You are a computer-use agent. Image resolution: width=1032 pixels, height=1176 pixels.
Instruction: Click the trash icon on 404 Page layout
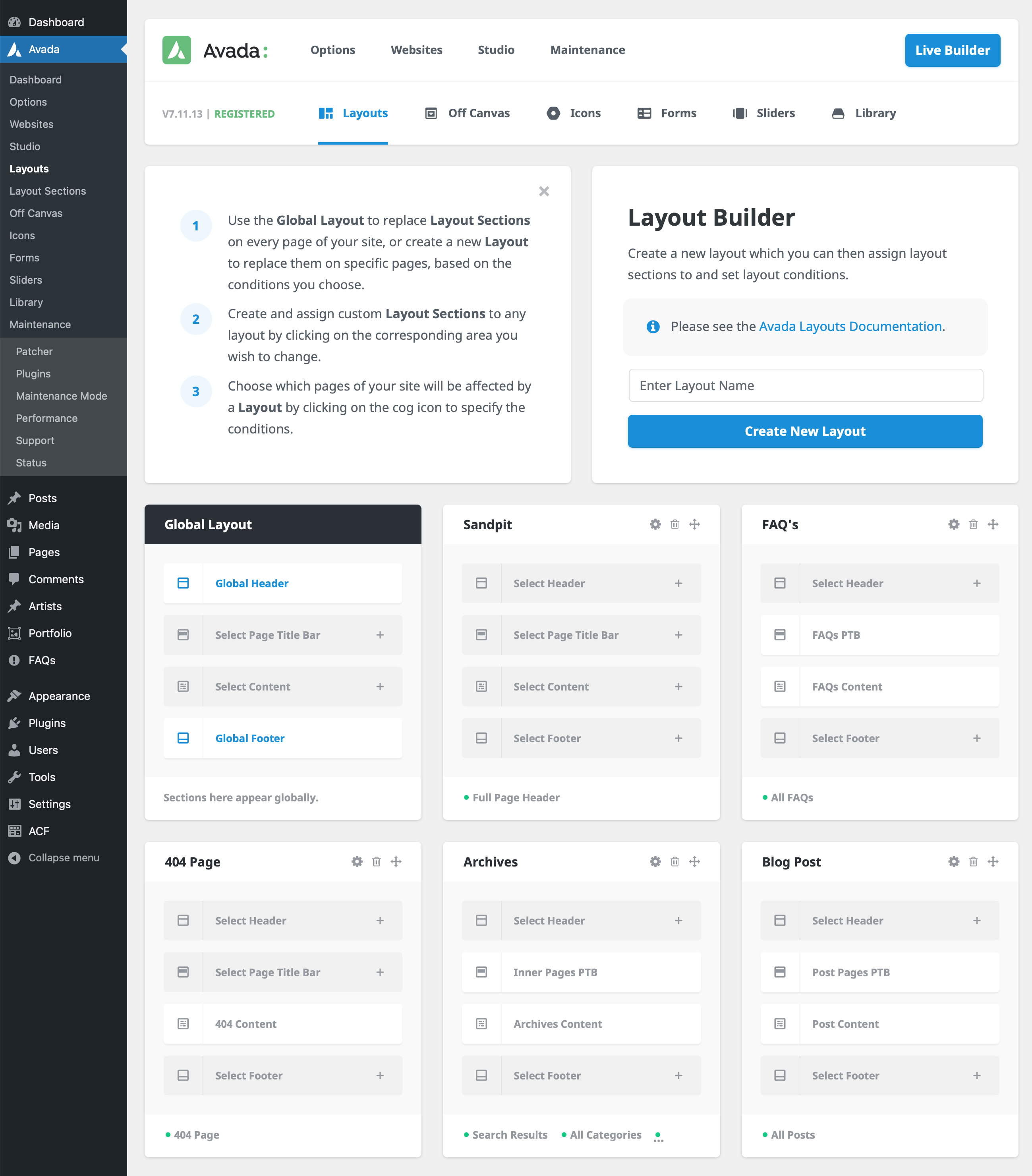(376, 861)
